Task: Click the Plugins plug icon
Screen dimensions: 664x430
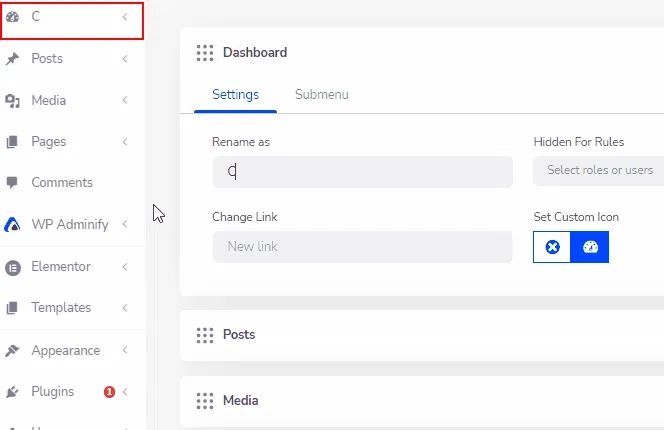Action: 12,391
